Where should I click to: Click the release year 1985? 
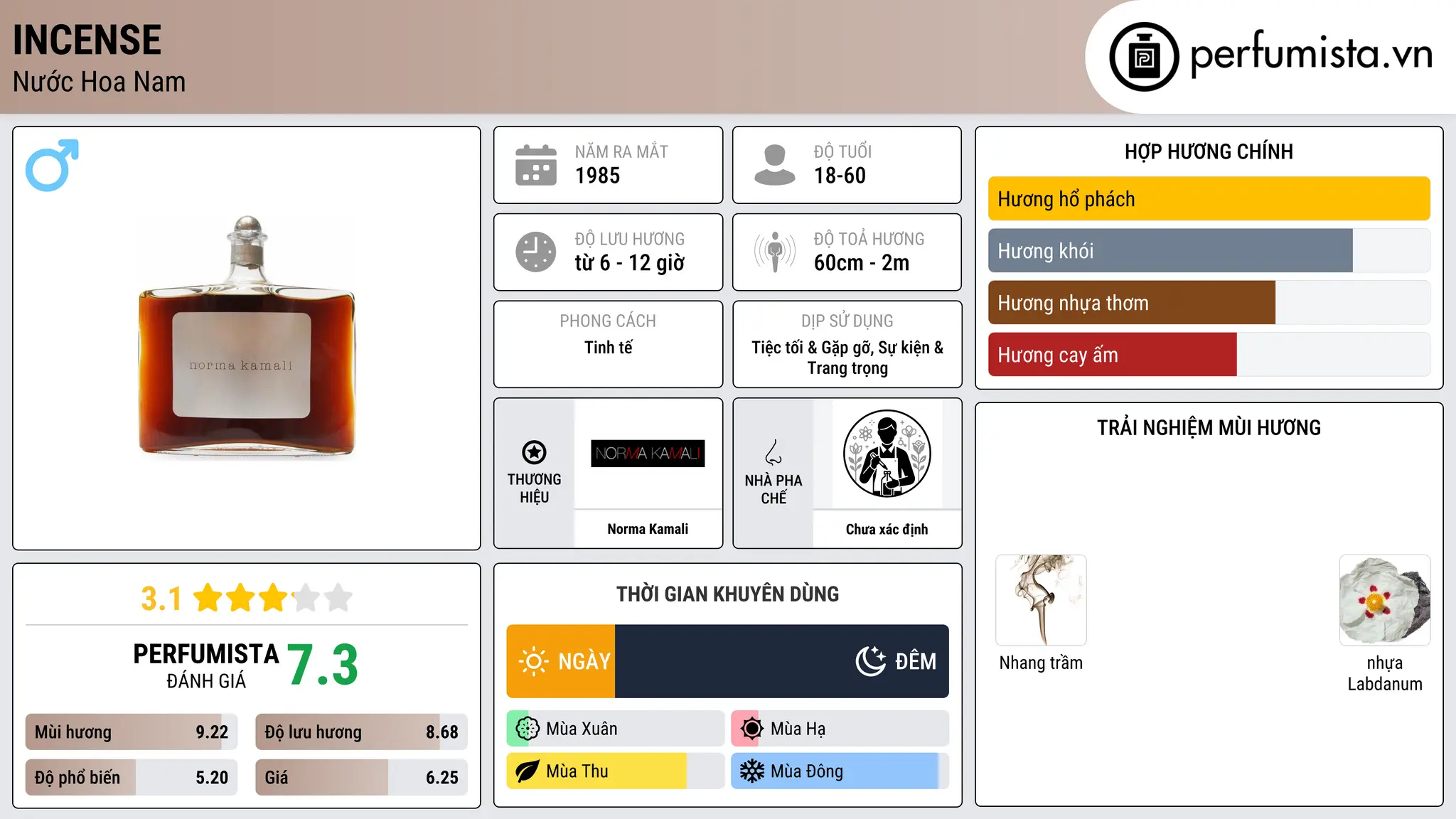pos(597,176)
